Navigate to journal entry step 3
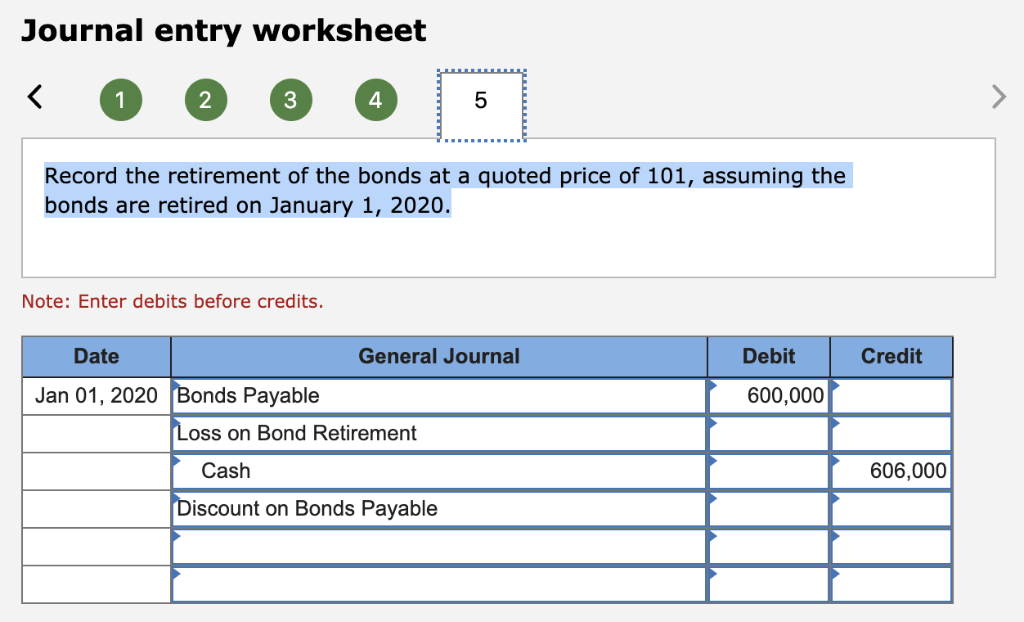The width and height of the screenshot is (1024, 622). [x=291, y=99]
